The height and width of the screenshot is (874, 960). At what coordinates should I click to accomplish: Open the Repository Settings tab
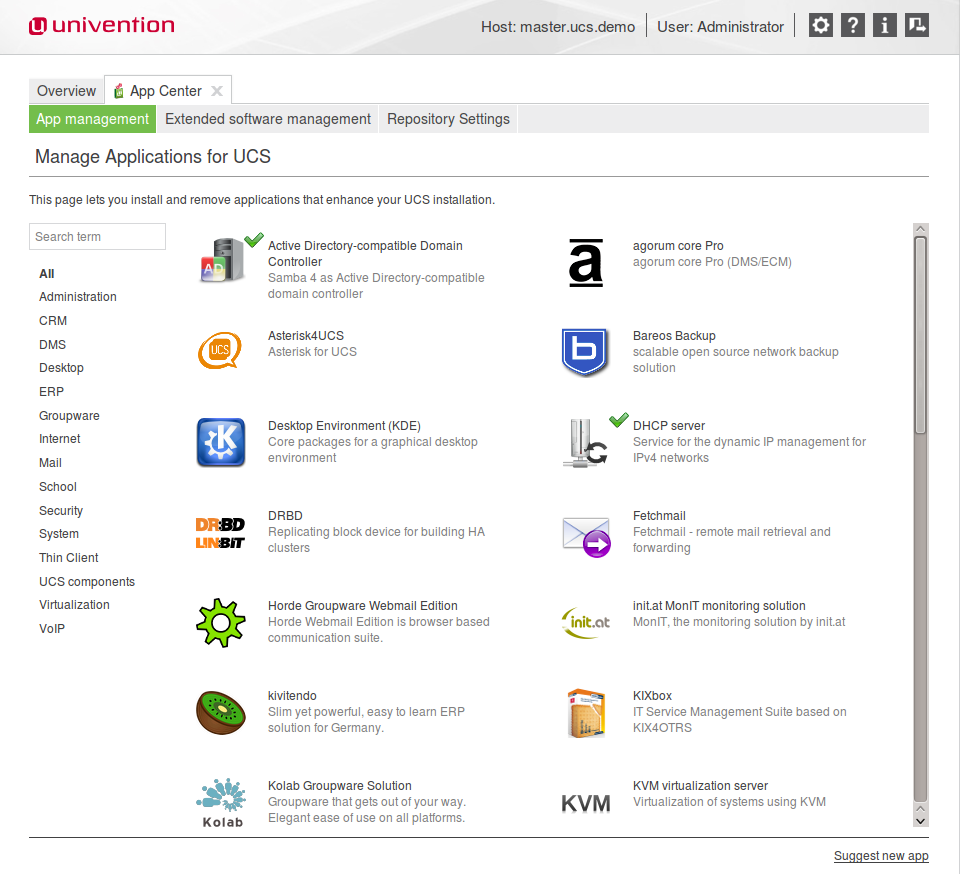coord(448,119)
